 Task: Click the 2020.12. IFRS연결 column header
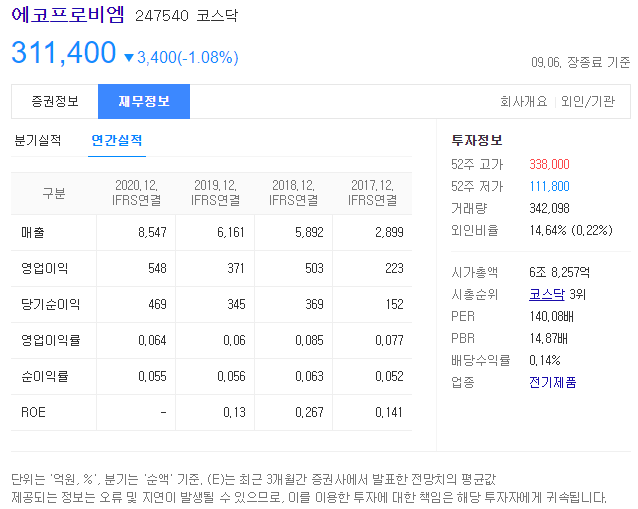pyautogui.click(x=136, y=193)
